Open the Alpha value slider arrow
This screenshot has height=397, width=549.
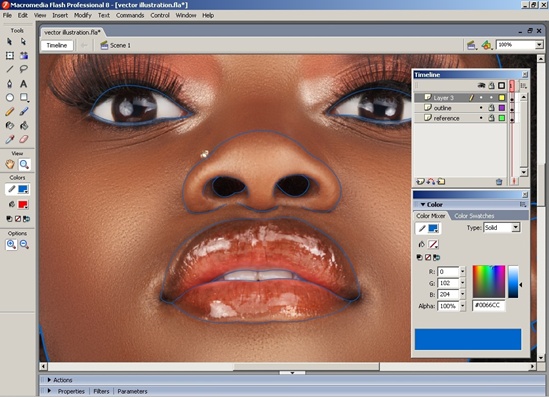(463, 306)
